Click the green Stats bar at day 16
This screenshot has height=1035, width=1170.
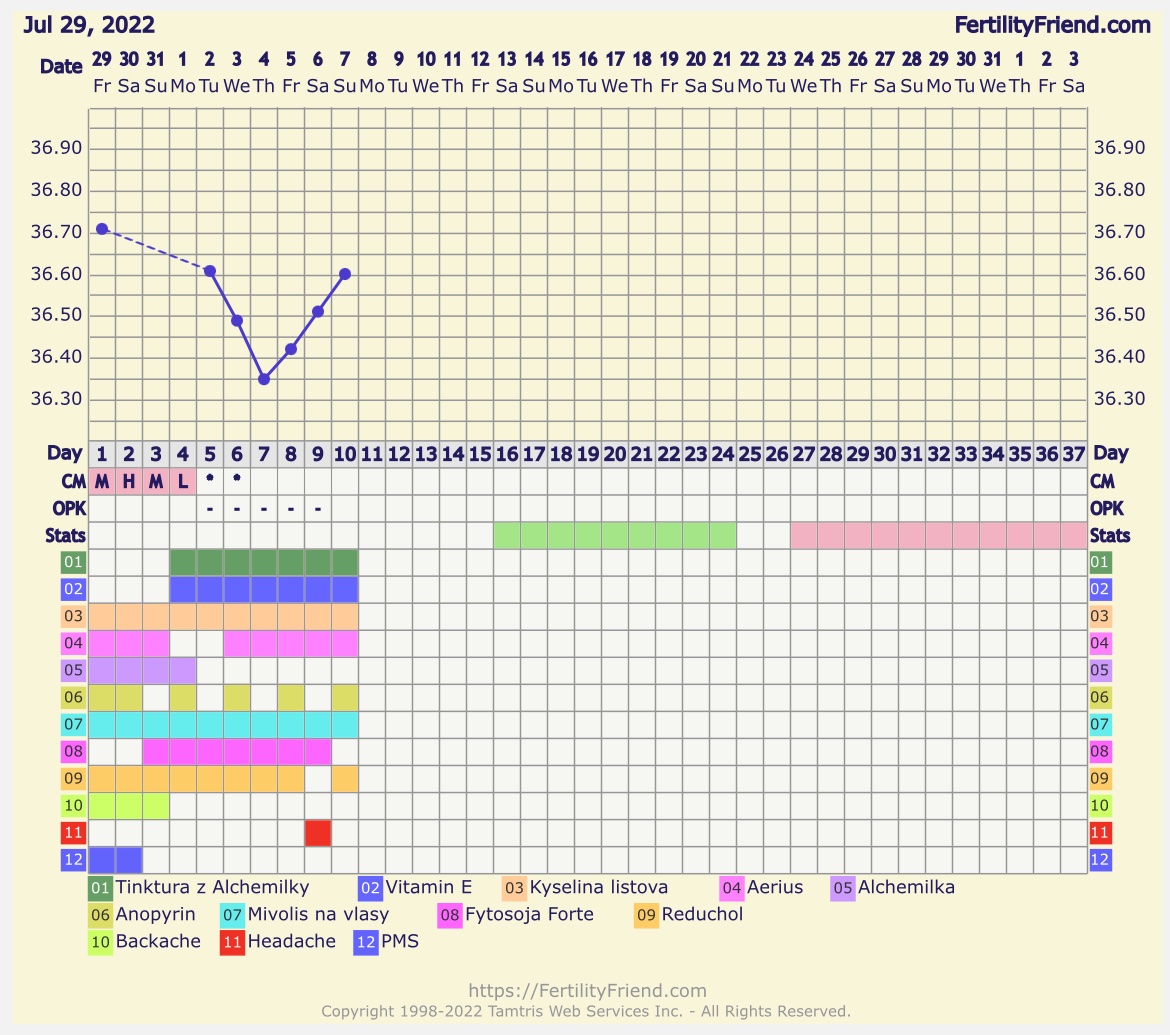pyautogui.click(x=507, y=535)
